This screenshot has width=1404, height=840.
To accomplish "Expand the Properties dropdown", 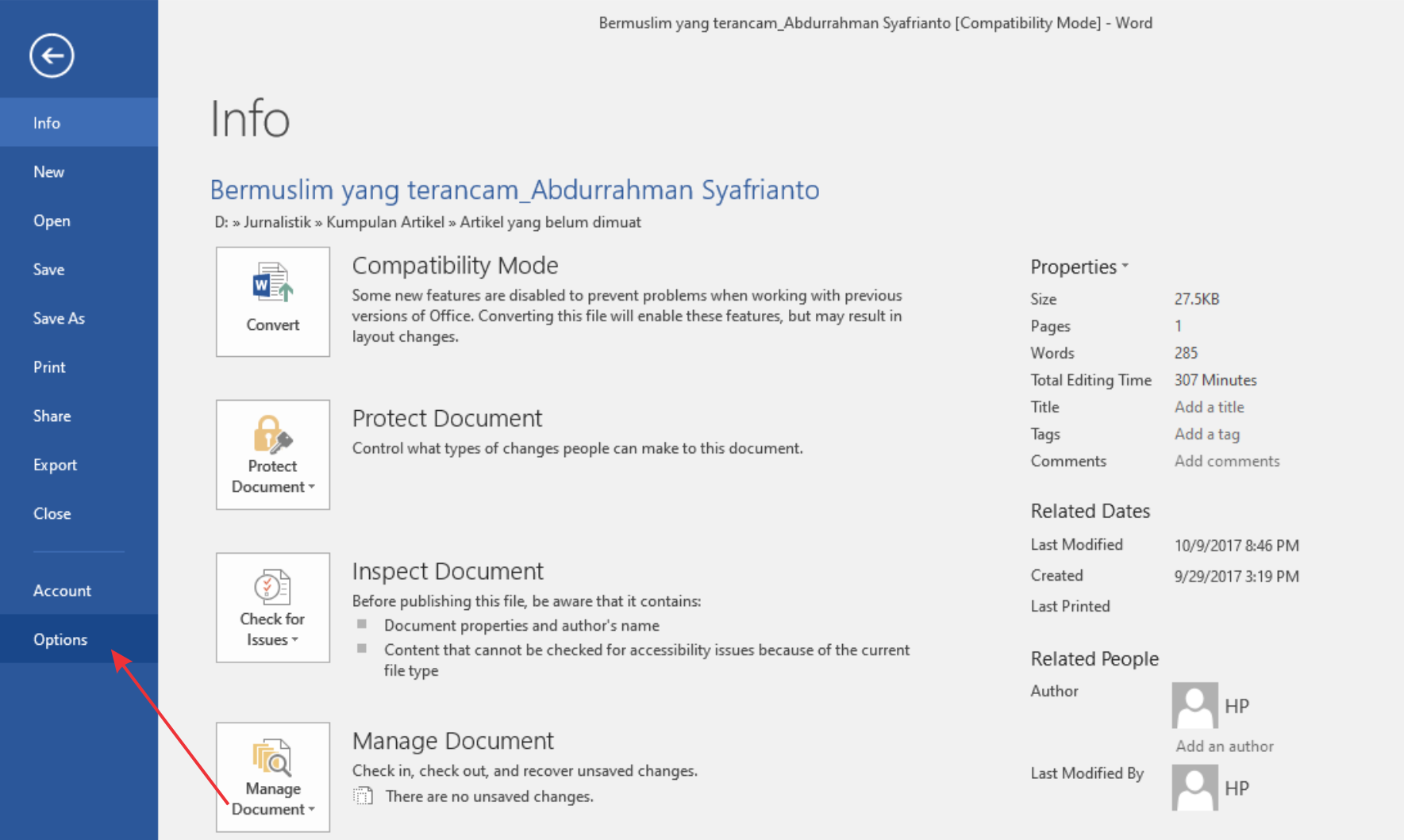I will coord(1079,267).
